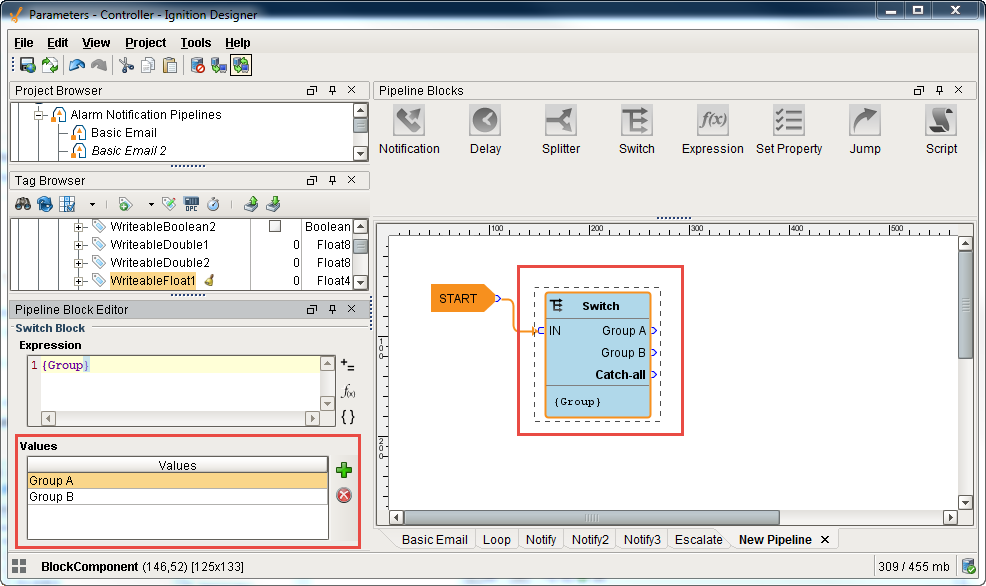Click the garbage collection icon in status bar
The width and height of the screenshot is (986, 586).
968,567
